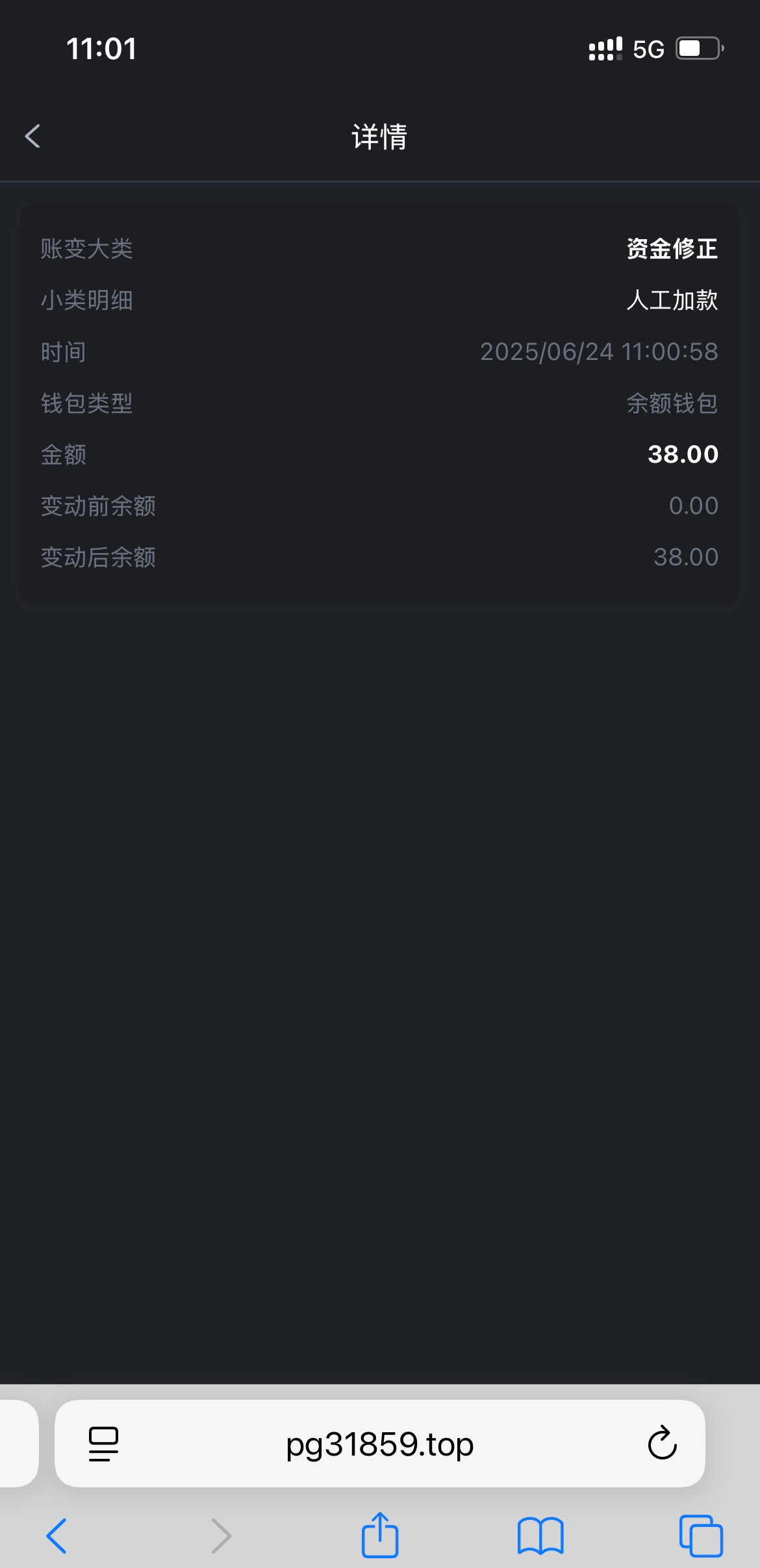Open Safari bookmarks book icon
Viewport: 760px width, 1568px height.
point(540,1536)
